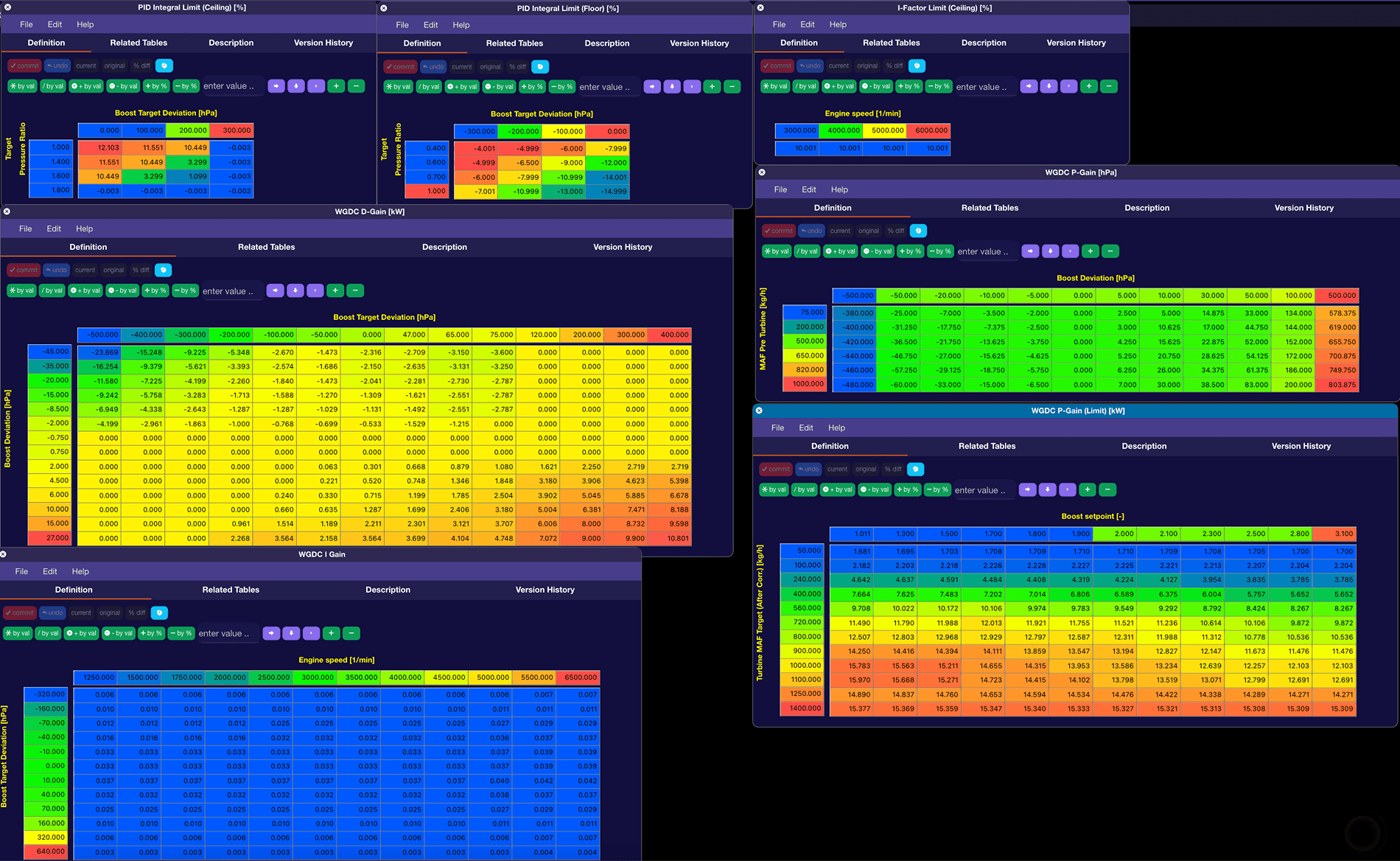The width and height of the screenshot is (1400, 861).
Task: Toggle 'current' view in WGDC P-Gain [hPa]
Action: pyautogui.click(x=840, y=231)
